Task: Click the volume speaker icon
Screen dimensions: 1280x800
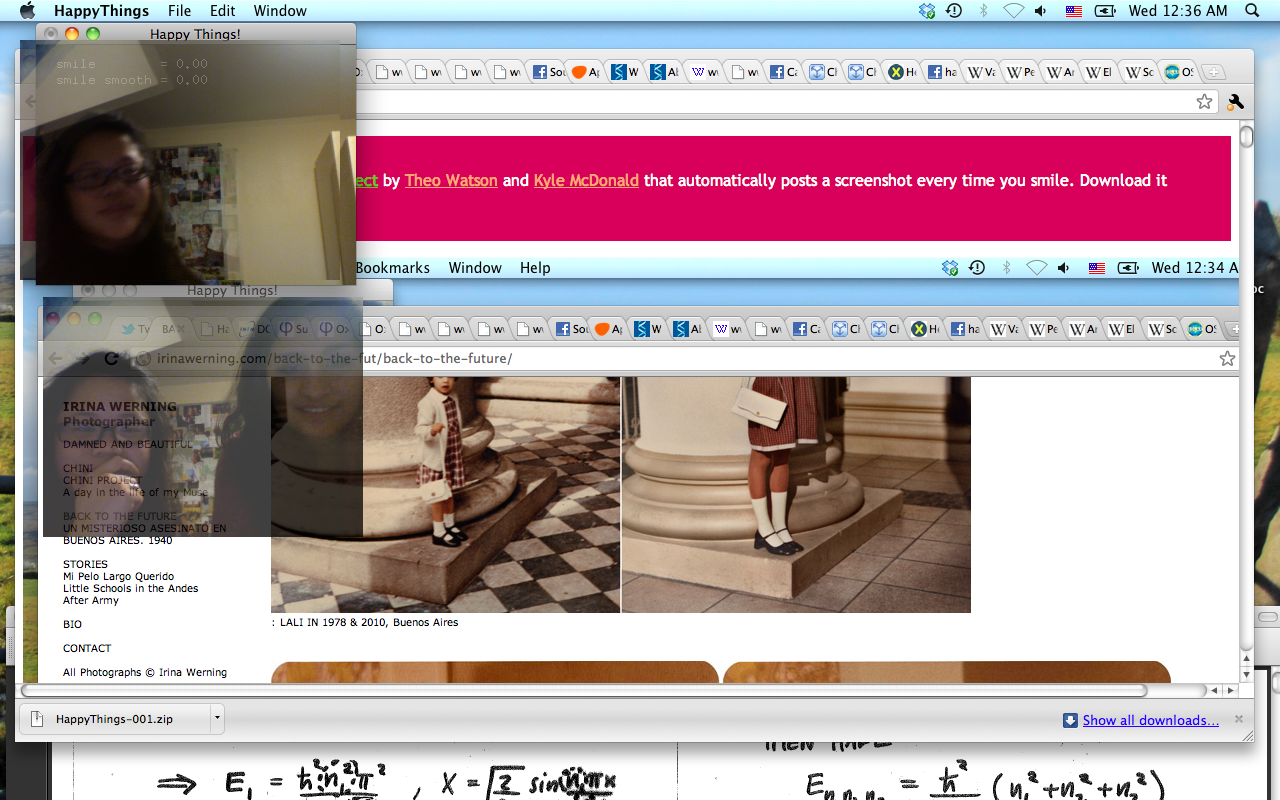Action: point(1041,11)
